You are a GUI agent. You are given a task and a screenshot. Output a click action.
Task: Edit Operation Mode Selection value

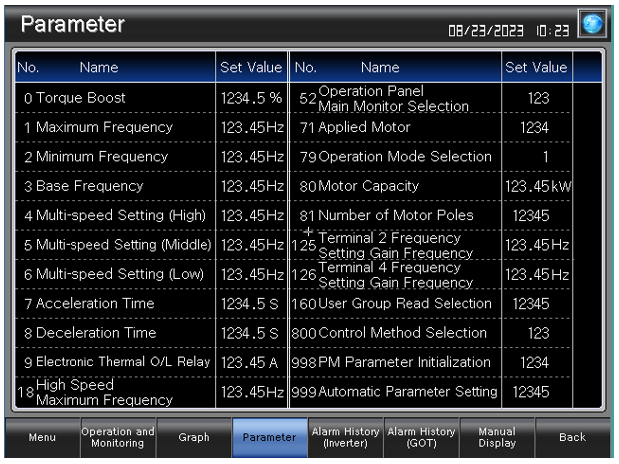[x=537, y=157]
